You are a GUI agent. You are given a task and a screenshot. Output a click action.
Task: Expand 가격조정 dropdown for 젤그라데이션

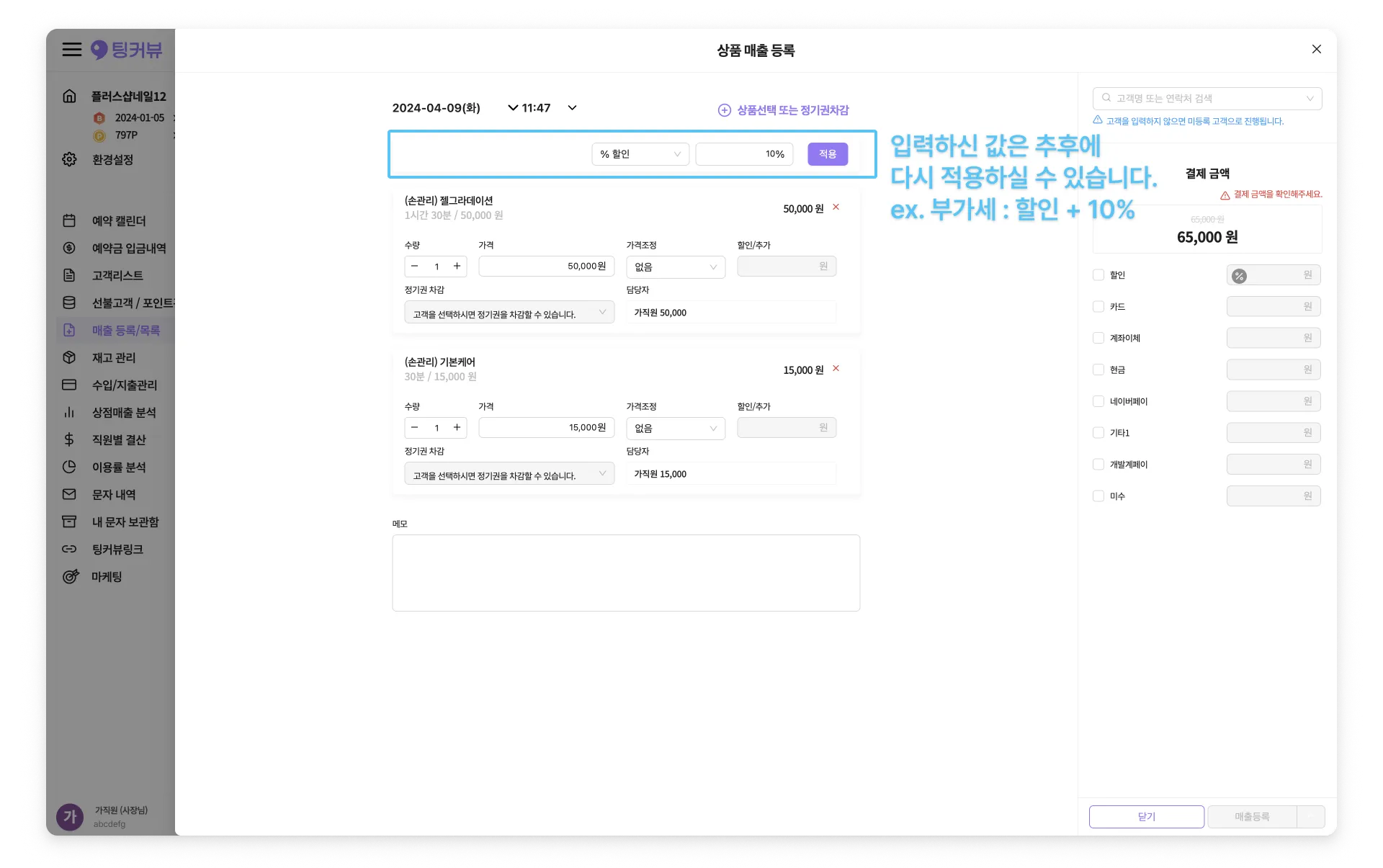click(675, 267)
